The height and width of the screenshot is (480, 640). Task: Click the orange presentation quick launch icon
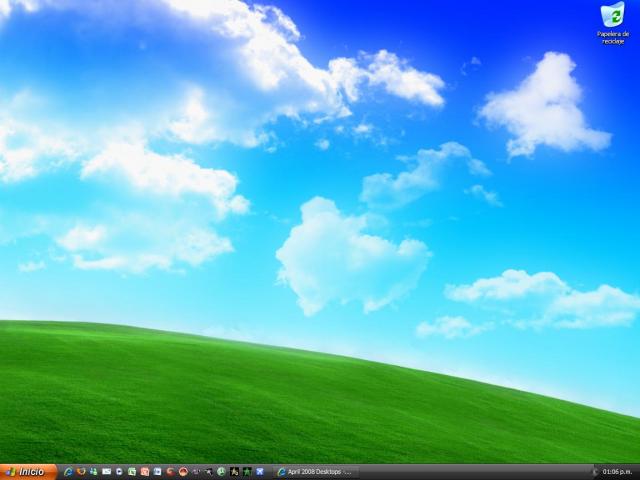[144, 472]
